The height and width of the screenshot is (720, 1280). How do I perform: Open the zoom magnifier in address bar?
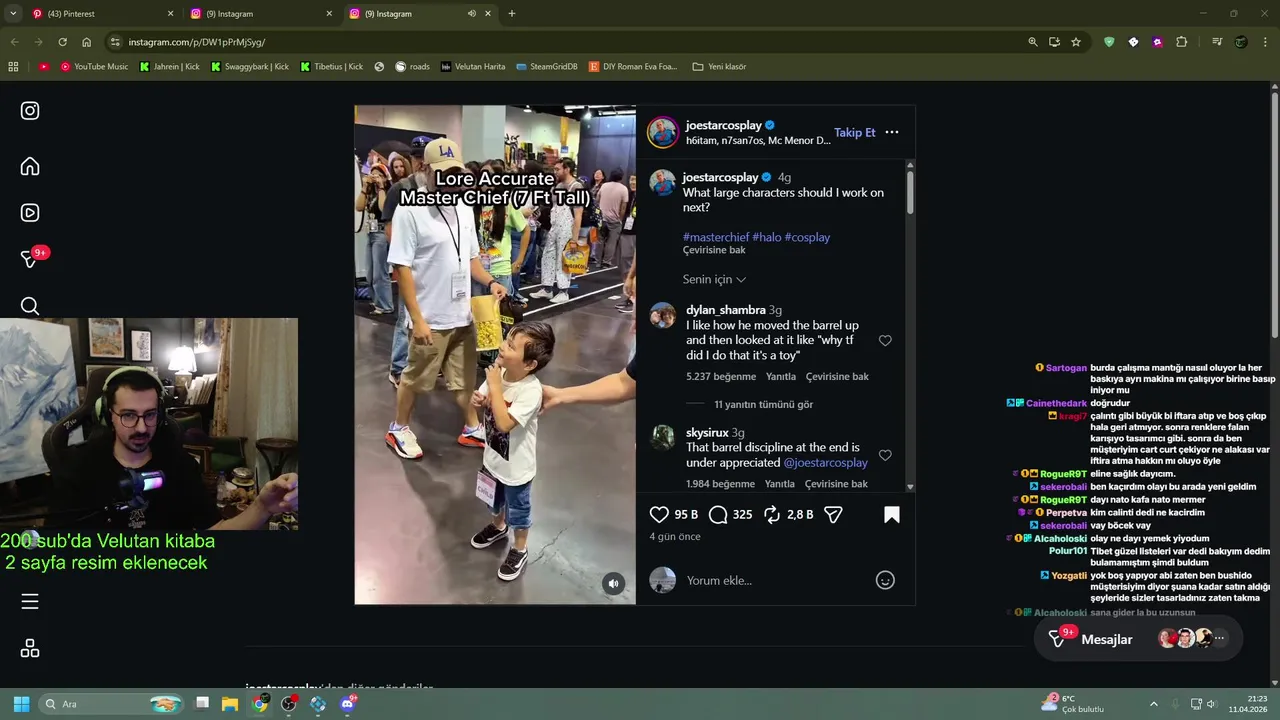click(1033, 42)
